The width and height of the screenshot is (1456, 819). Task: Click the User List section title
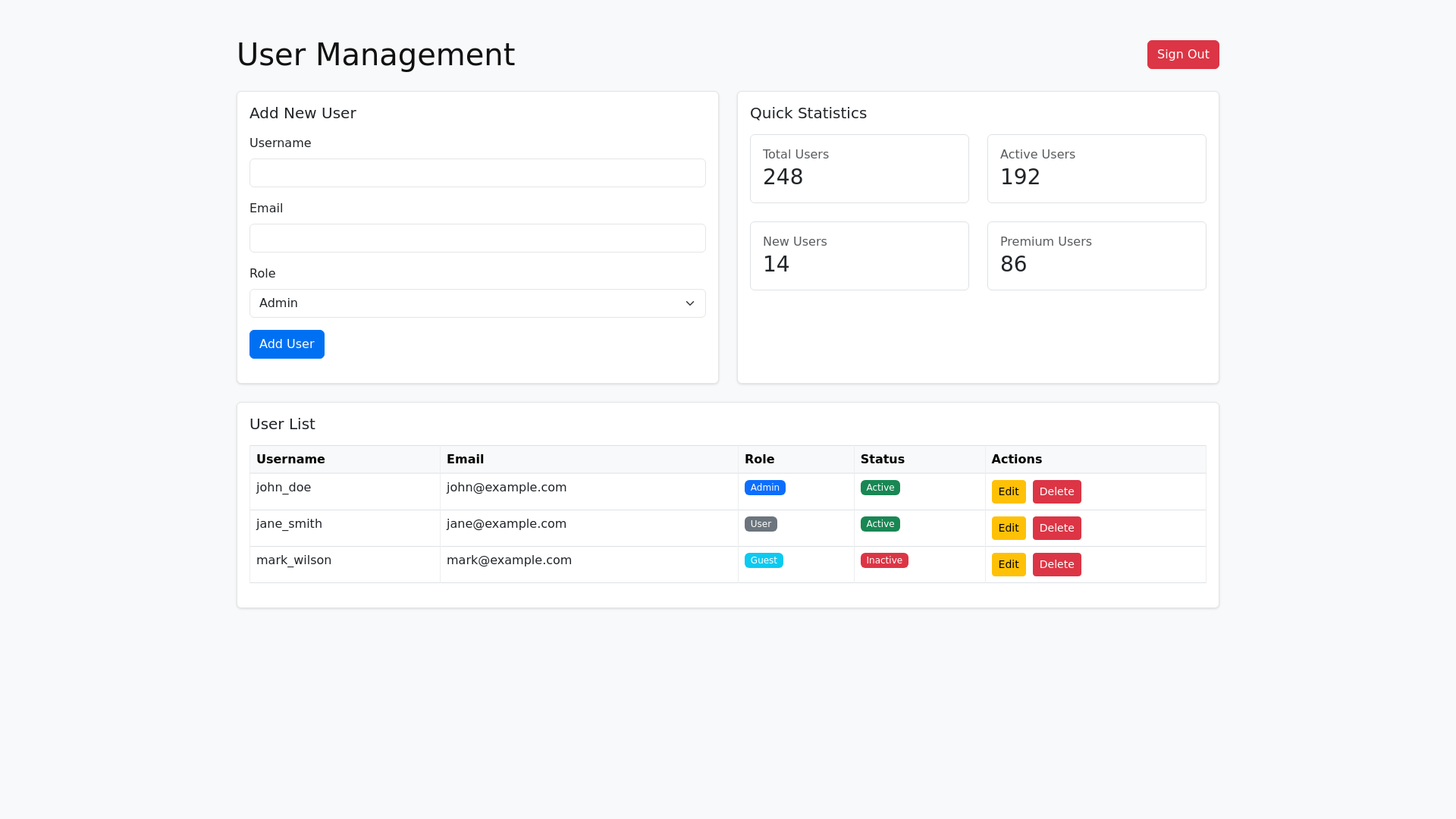(x=282, y=424)
